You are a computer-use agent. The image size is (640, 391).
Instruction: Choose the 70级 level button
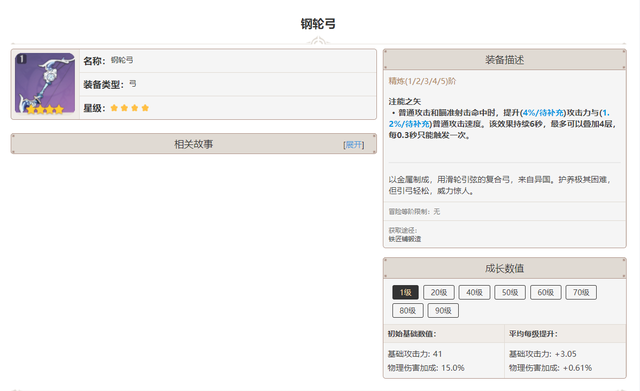(581, 292)
